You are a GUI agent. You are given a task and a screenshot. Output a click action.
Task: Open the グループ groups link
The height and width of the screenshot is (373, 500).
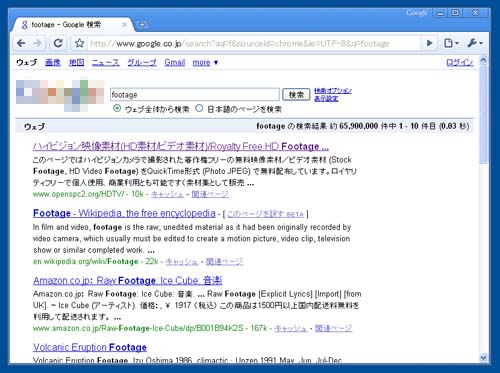coord(142,63)
